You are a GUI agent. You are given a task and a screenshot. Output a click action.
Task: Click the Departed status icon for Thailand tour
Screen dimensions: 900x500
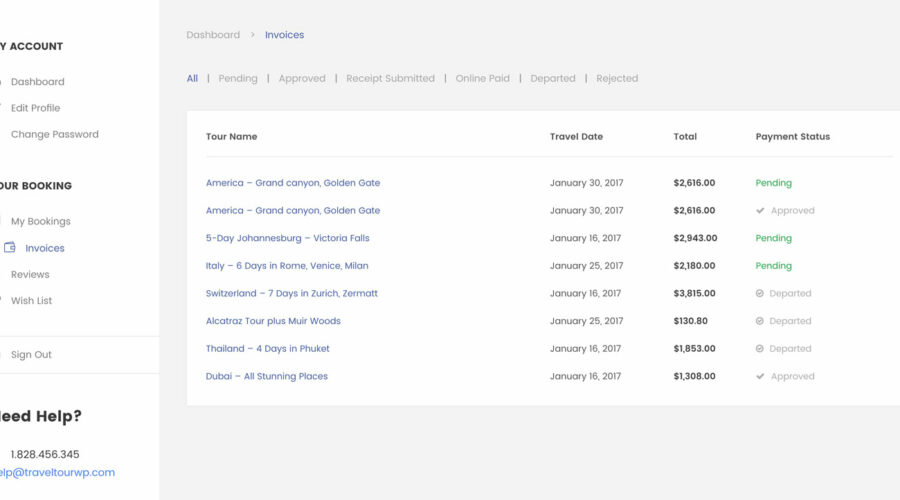click(x=760, y=349)
